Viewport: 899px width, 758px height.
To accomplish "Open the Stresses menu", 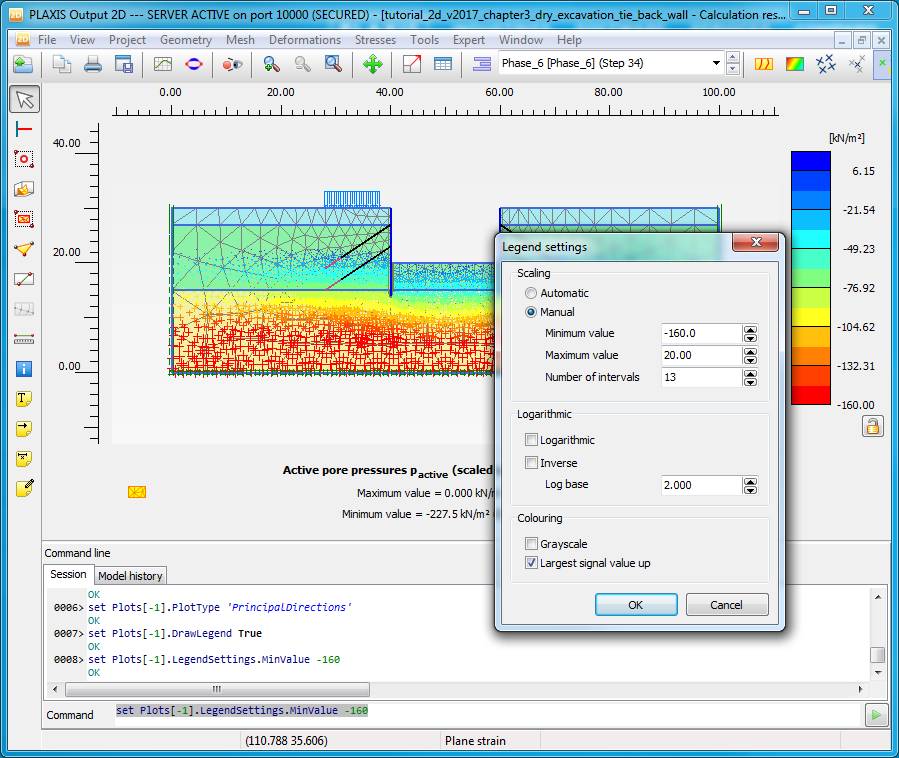I will click(x=375, y=40).
